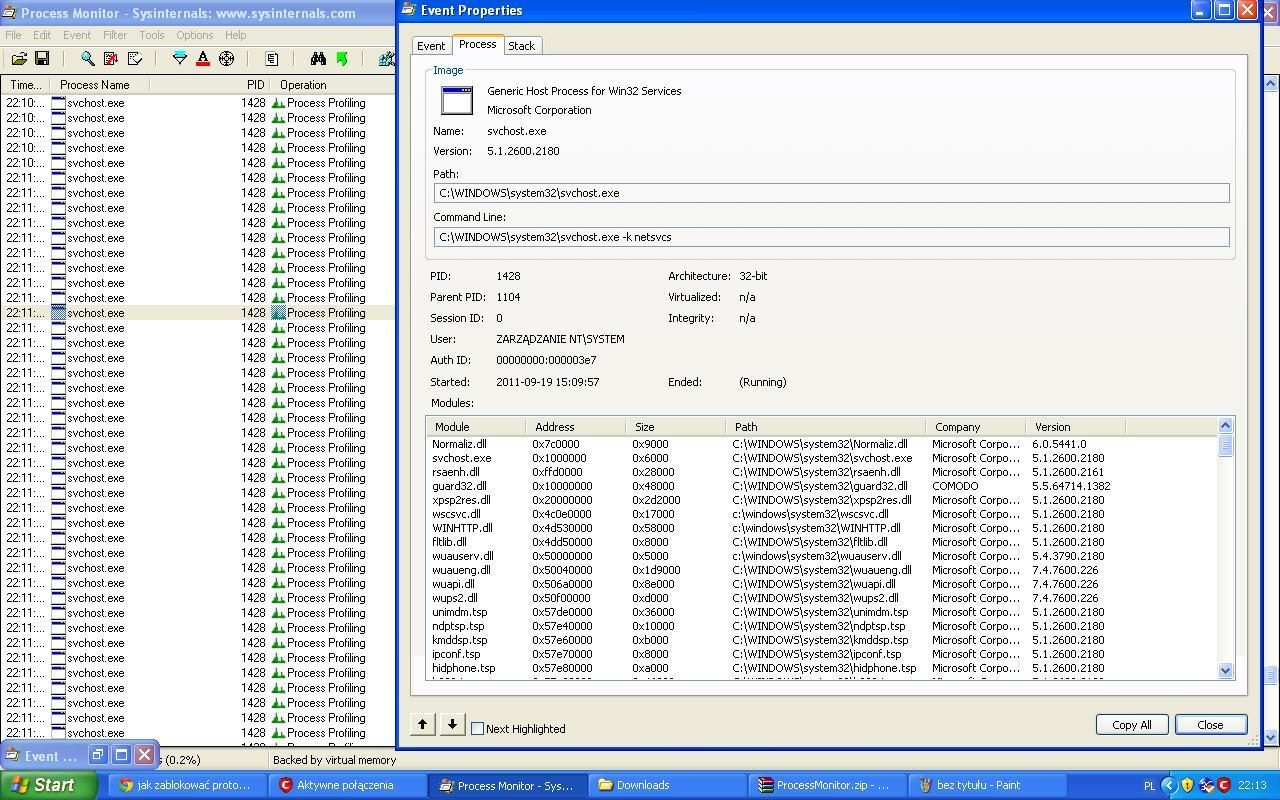The width and height of the screenshot is (1280, 800).
Task: Click the Close button in Event Properties
Action: tap(1210, 725)
